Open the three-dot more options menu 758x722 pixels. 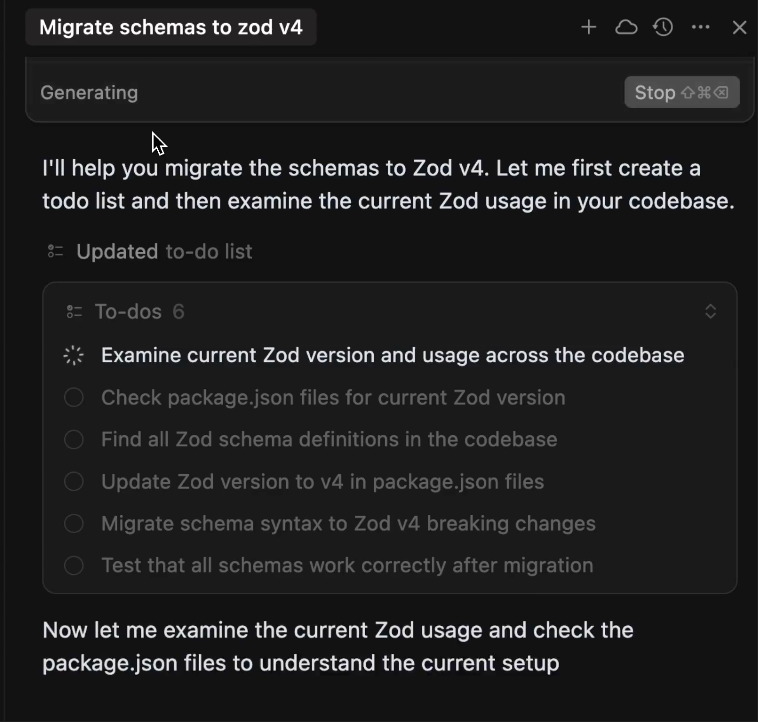coord(700,27)
